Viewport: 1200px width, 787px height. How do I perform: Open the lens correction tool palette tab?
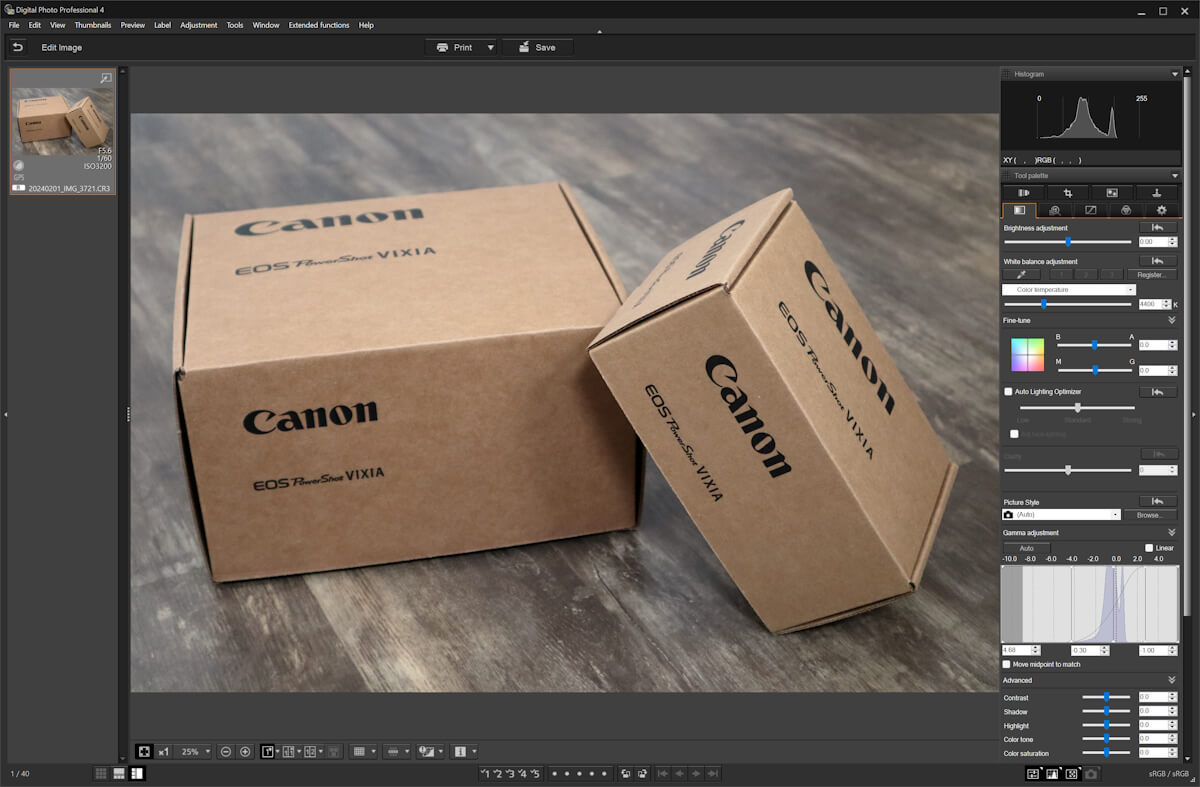(x=1023, y=193)
